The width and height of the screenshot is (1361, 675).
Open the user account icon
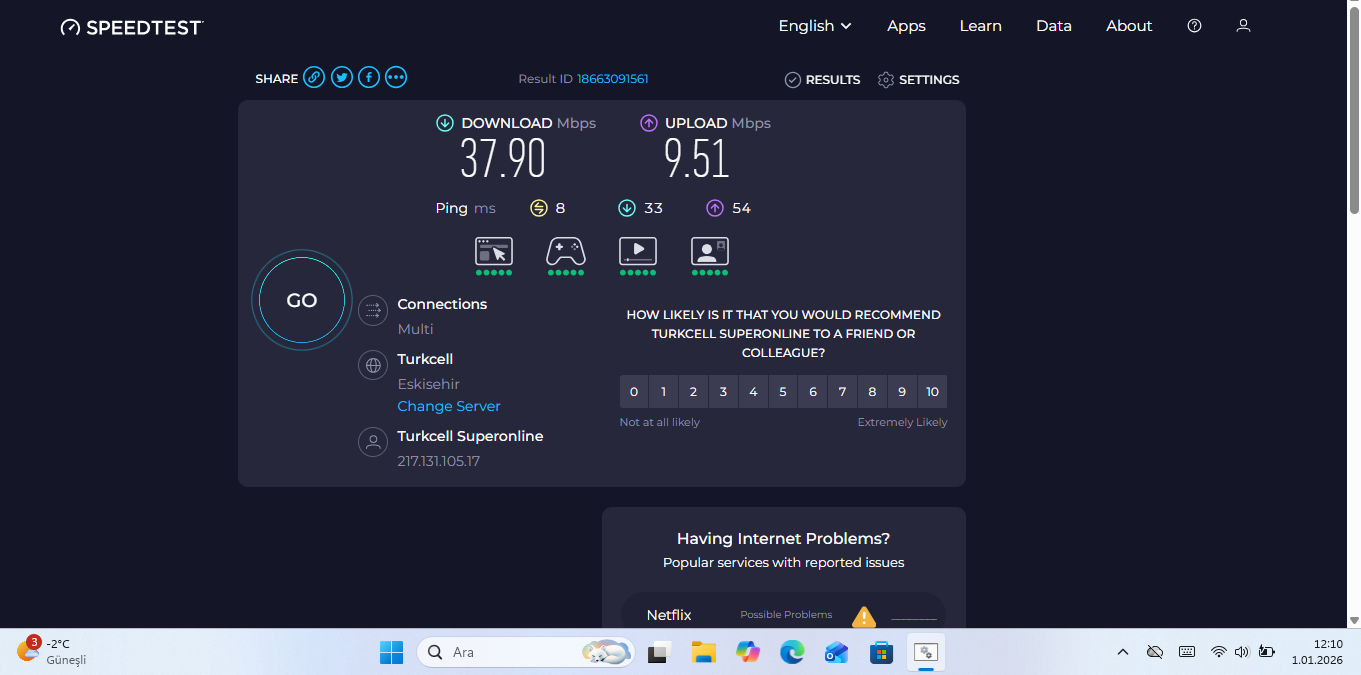(1243, 26)
